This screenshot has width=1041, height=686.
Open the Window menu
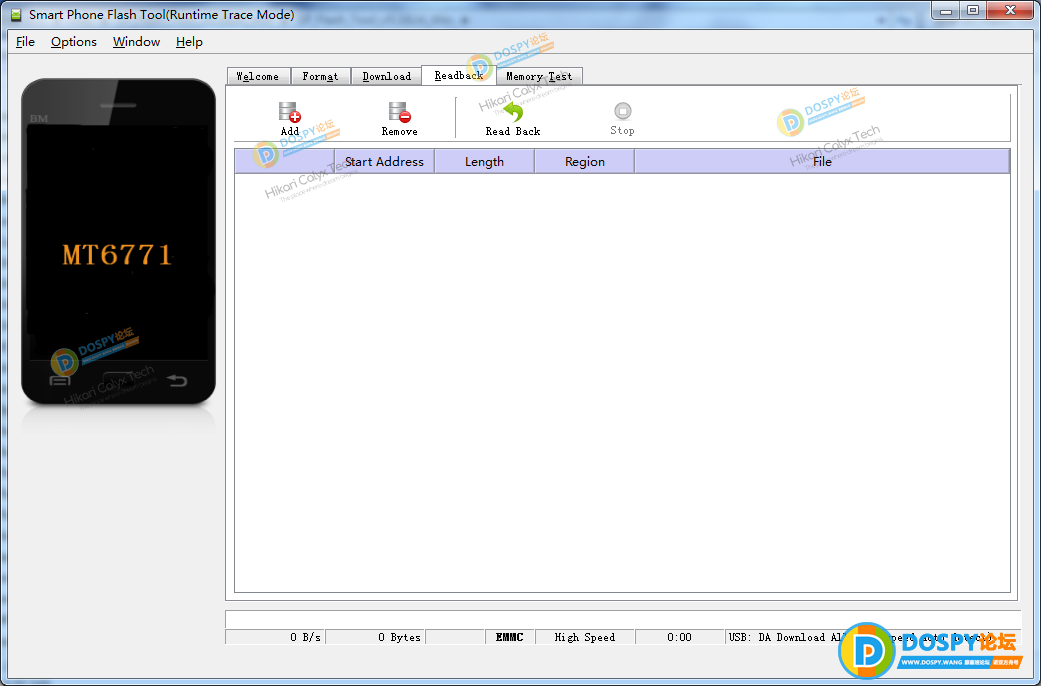click(136, 42)
